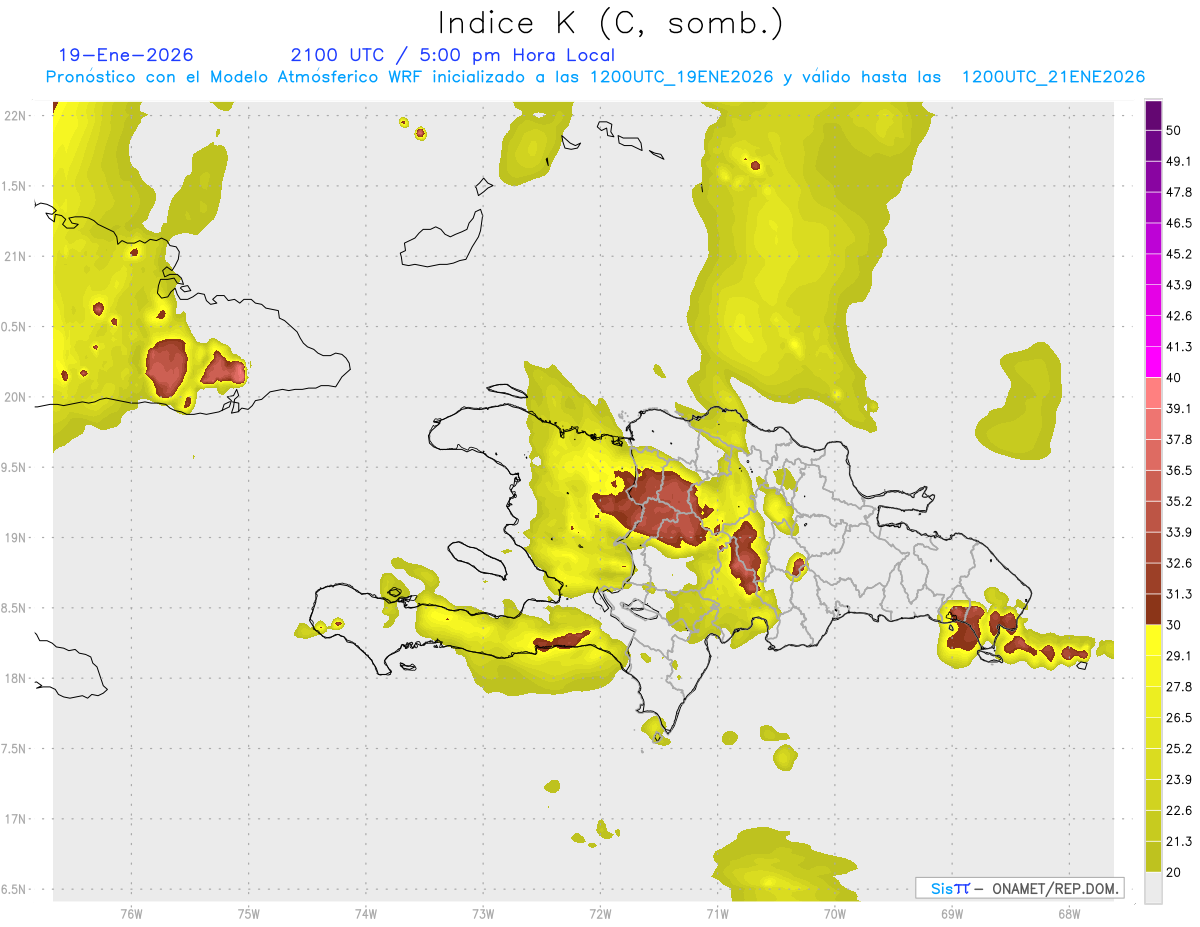The width and height of the screenshot is (1200, 927).
Task: Click the 69W longitude label
Action: [x=952, y=913]
